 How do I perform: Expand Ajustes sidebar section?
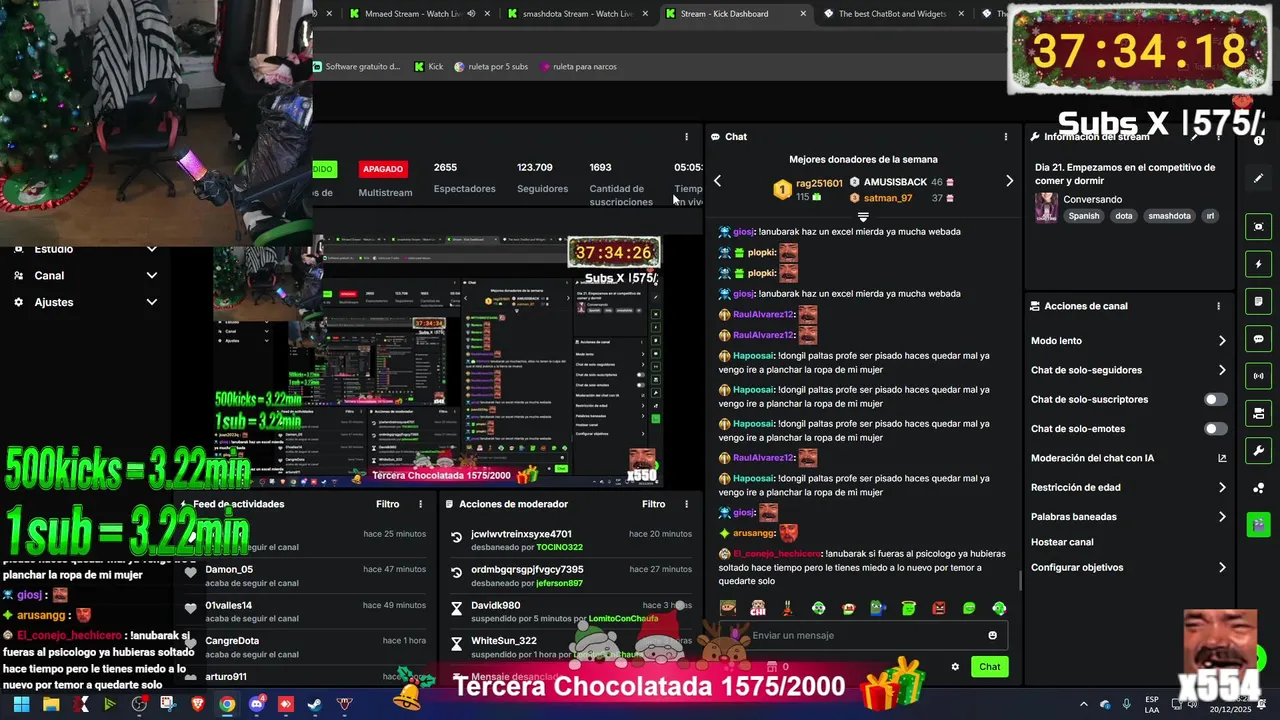coord(84,302)
